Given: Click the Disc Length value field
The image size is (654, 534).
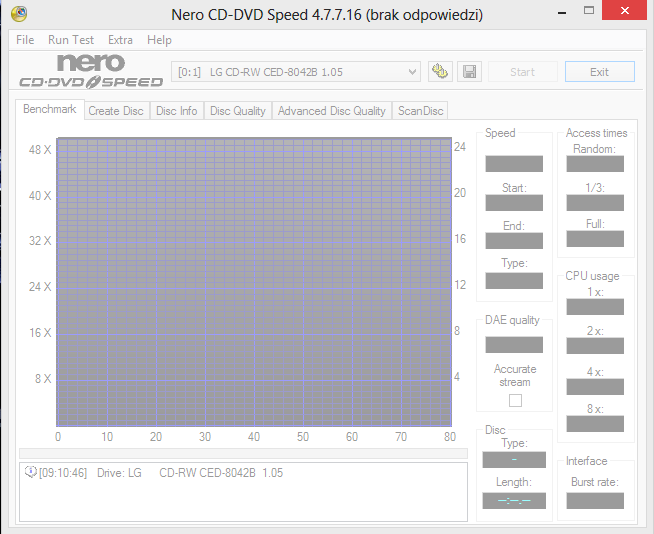Looking at the screenshot, I should pyautogui.click(x=514, y=501).
